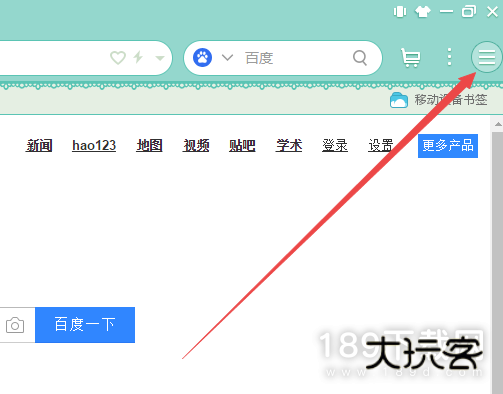The height and width of the screenshot is (394, 503).
Task: Minimize the browser window
Action: click(446, 12)
